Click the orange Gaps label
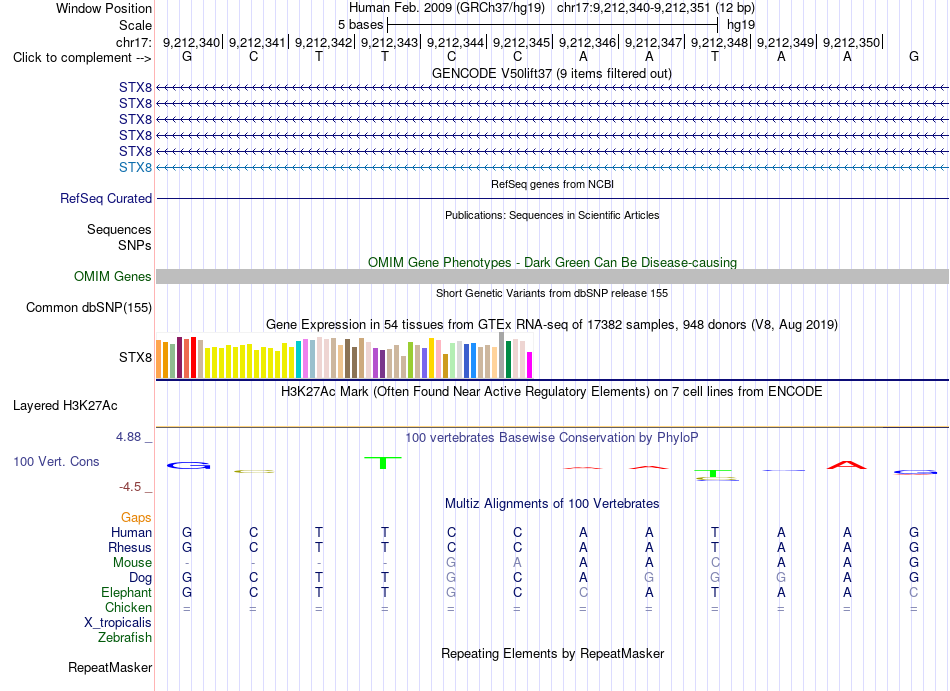Viewport: 950px width, 691px height. click(136, 518)
